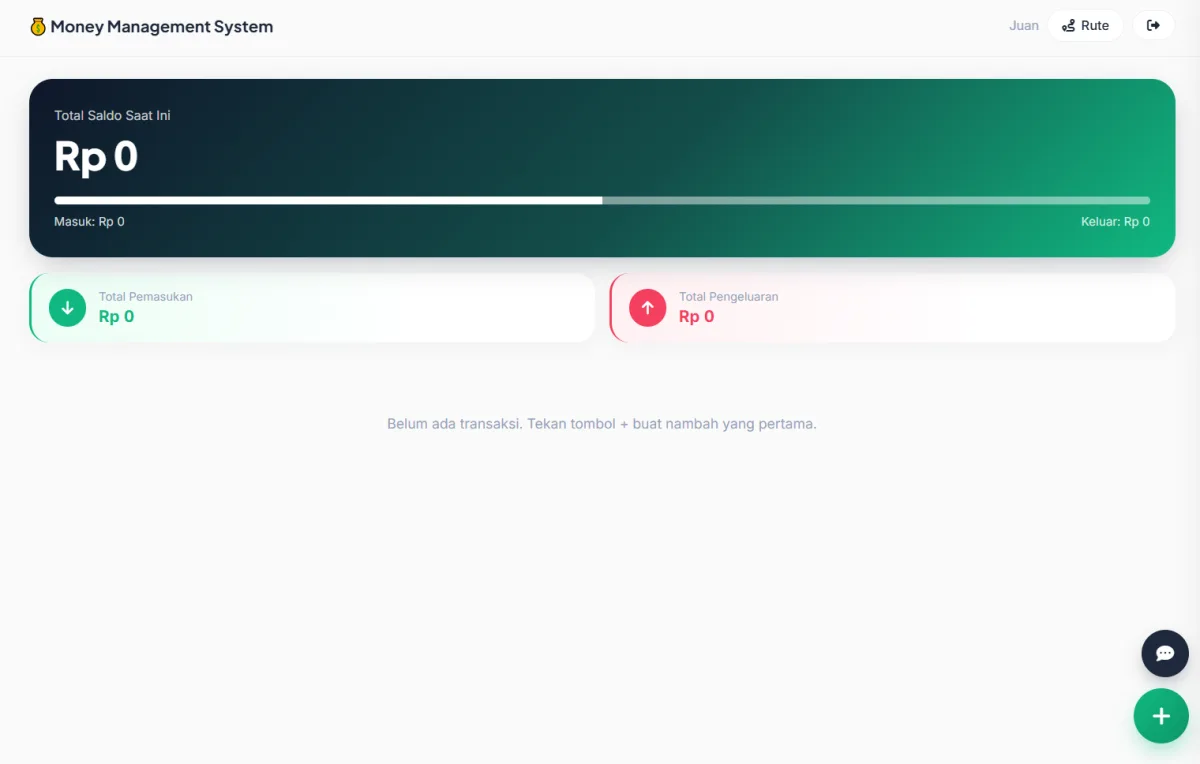The image size is (1200, 764).
Task: Click the Total Saldo Saat Ini label
Action: pos(112,116)
